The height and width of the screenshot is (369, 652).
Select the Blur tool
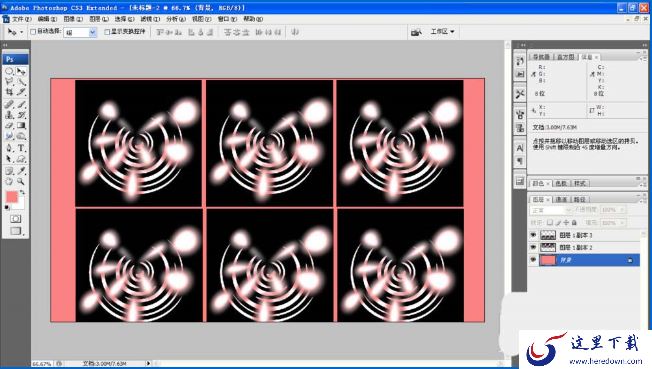[9, 136]
